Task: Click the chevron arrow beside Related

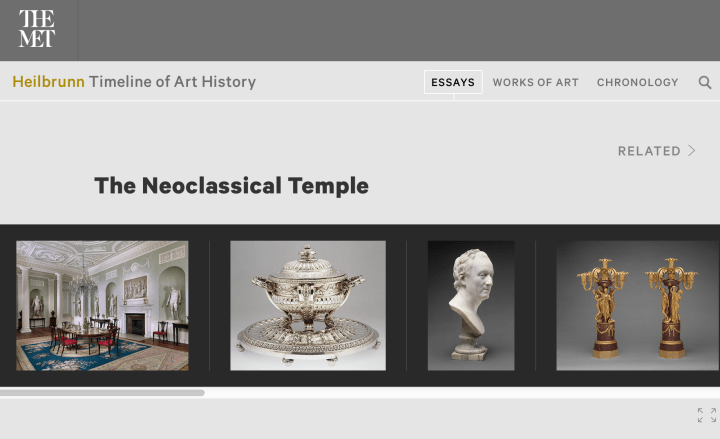Action: (692, 151)
